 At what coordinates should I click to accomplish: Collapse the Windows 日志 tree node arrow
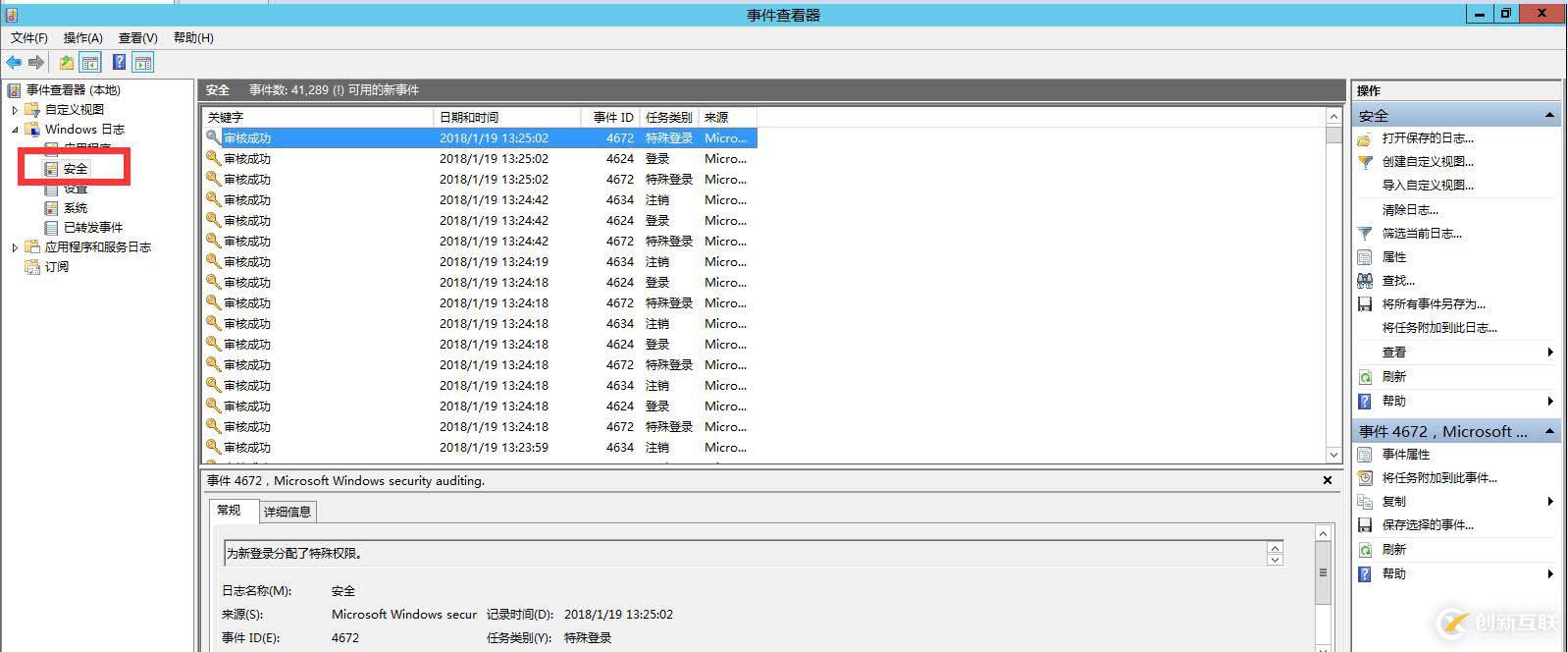(x=15, y=130)
